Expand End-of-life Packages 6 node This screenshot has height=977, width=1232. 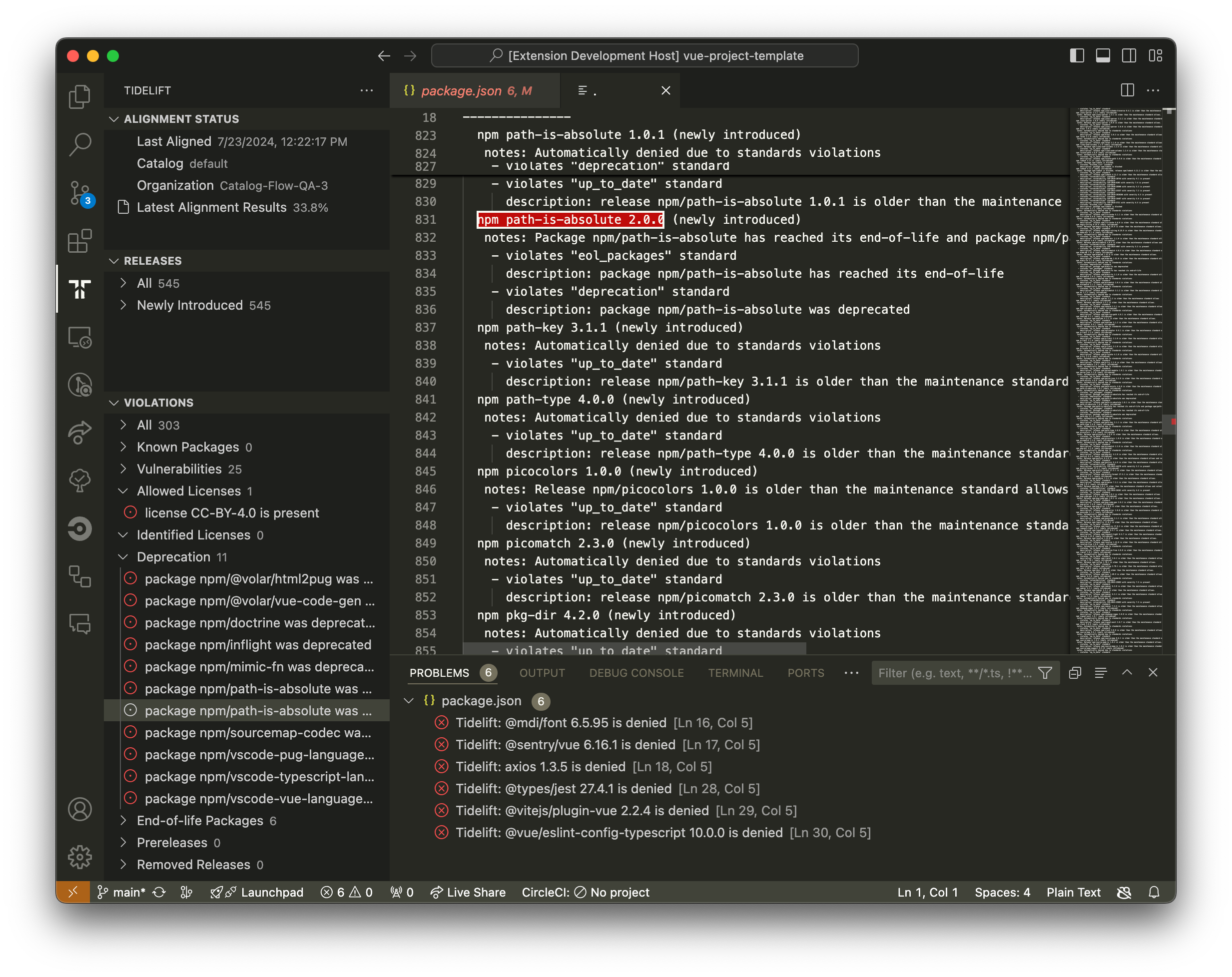(x=123, y=821)
